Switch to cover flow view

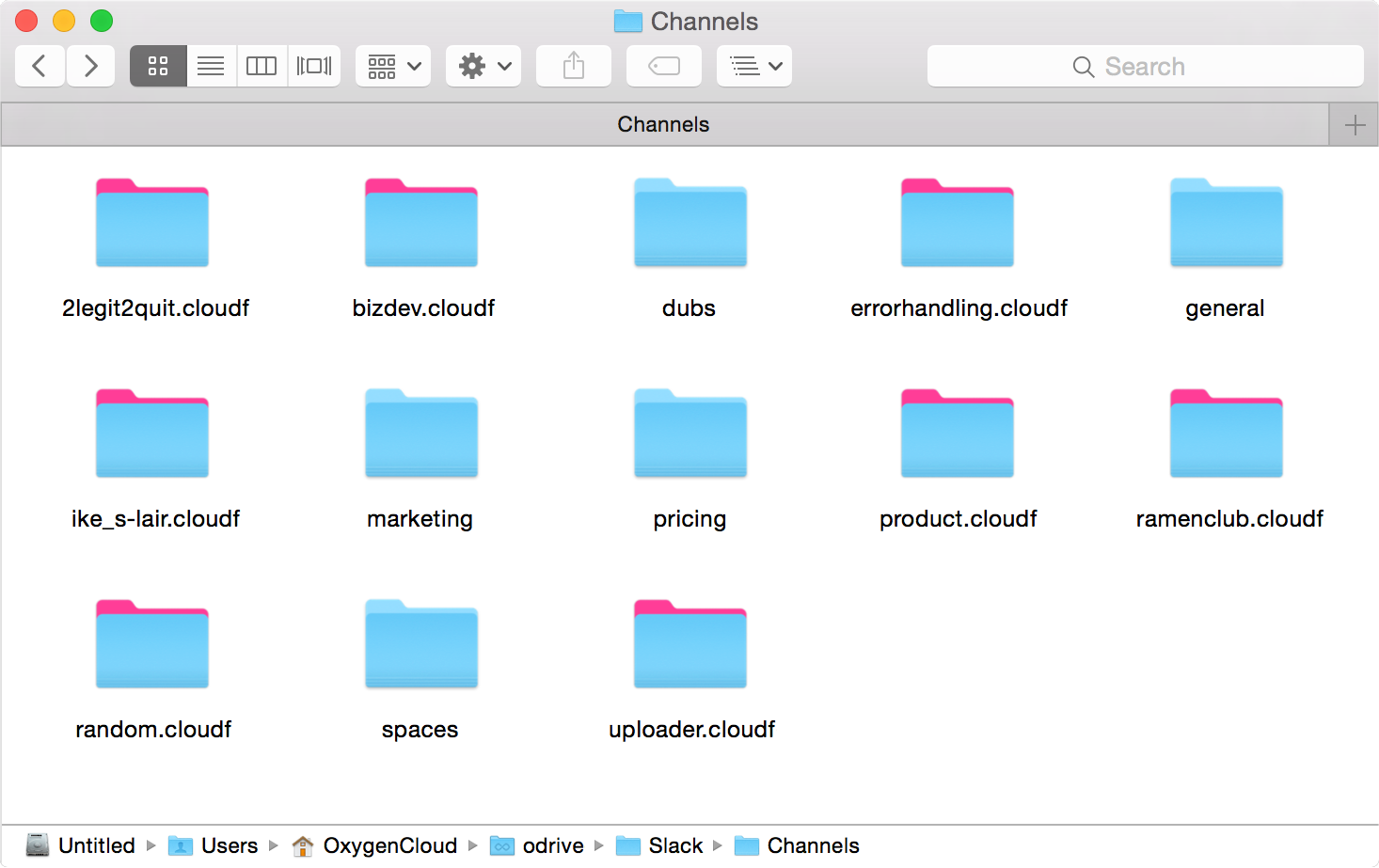pyautogui.click(x=314, y=66)
